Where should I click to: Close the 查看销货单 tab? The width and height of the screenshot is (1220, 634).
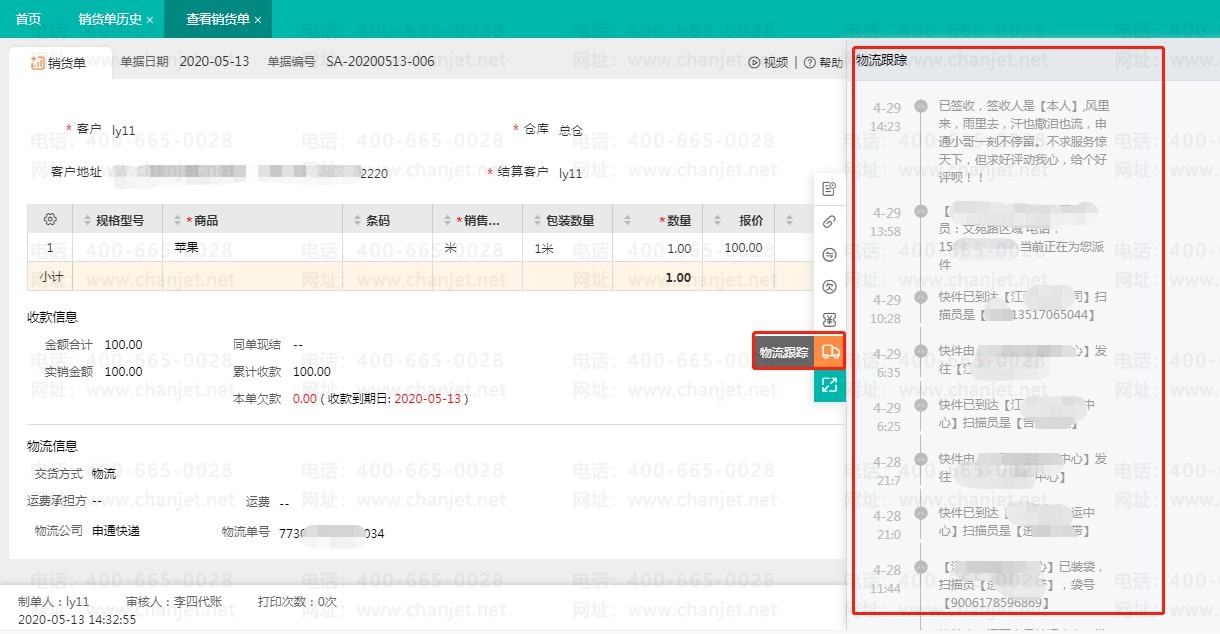[x=258, y=20]
